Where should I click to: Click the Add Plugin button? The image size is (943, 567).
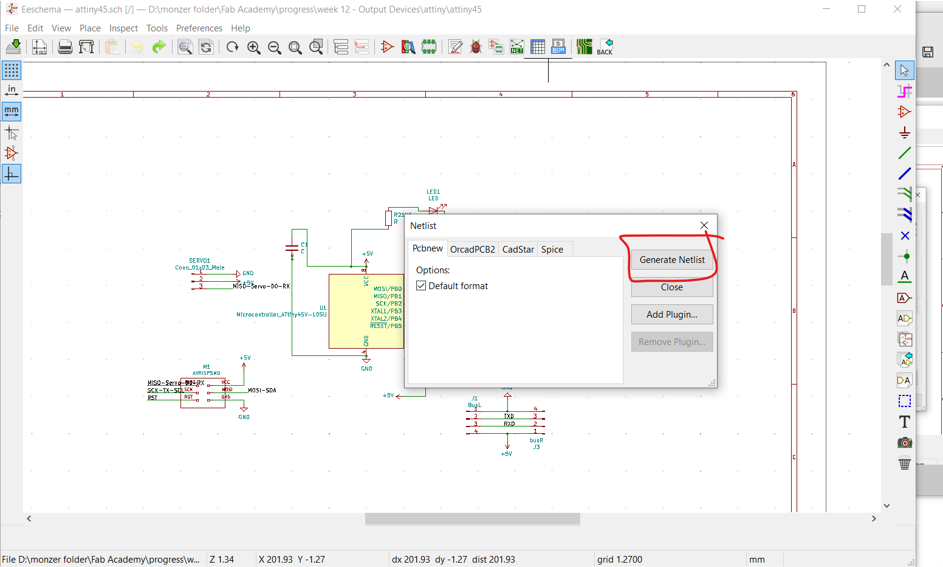[x=672, y=314]
